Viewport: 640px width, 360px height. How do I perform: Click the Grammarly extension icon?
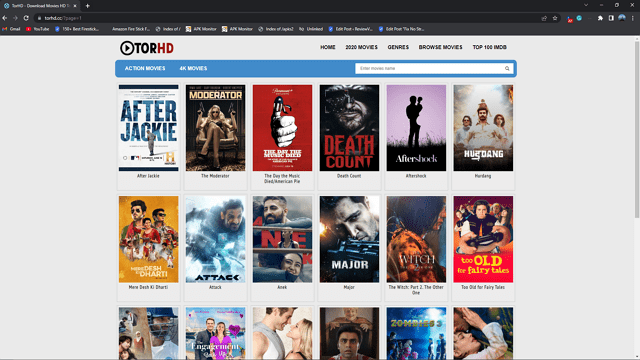click(x=579, y=18)
